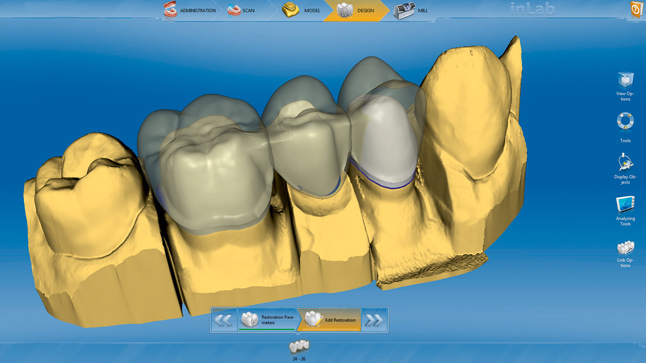Open View Options panel

click(625, 86)
